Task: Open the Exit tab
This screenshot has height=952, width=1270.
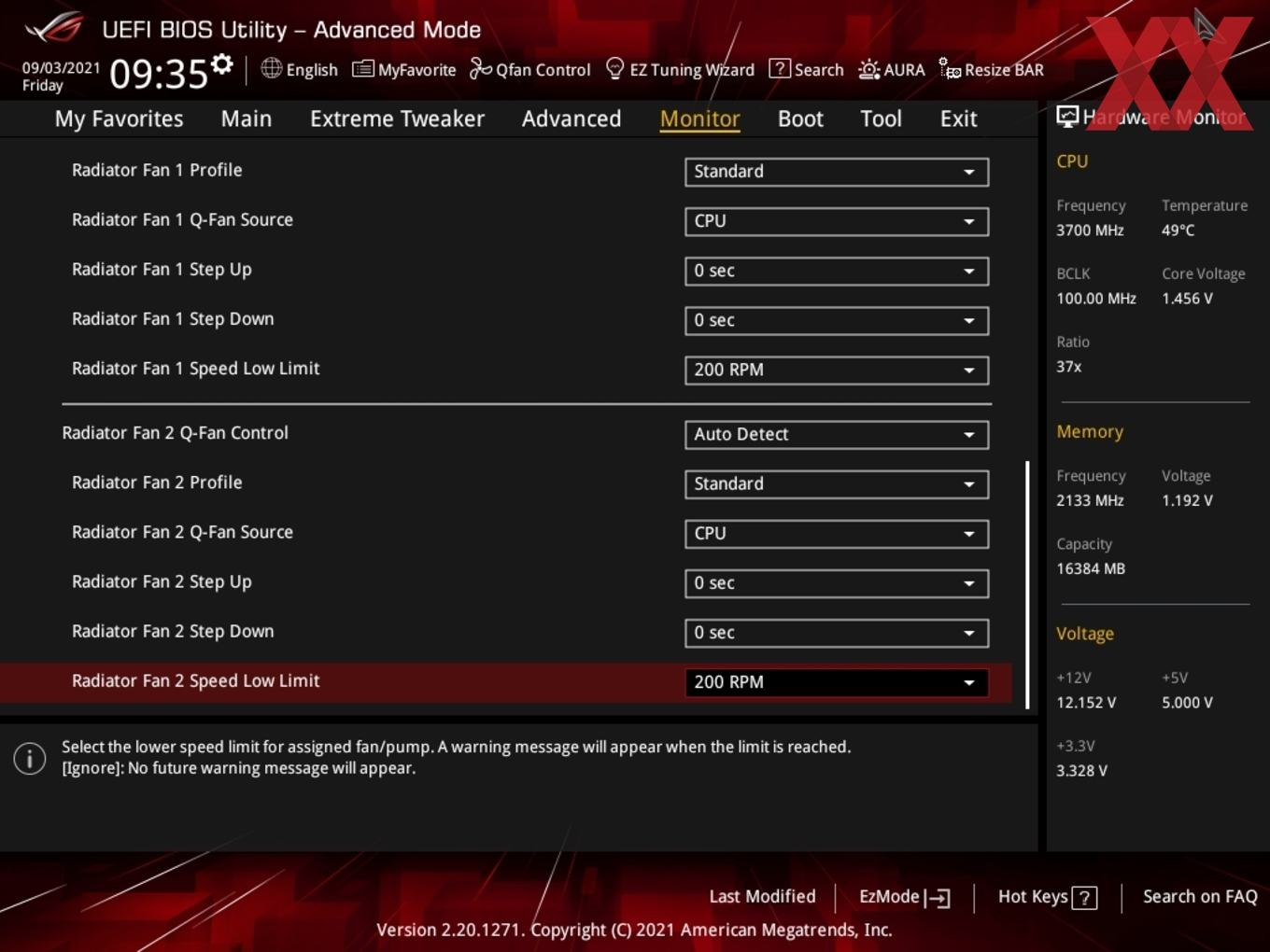Action: pos(958,119)
